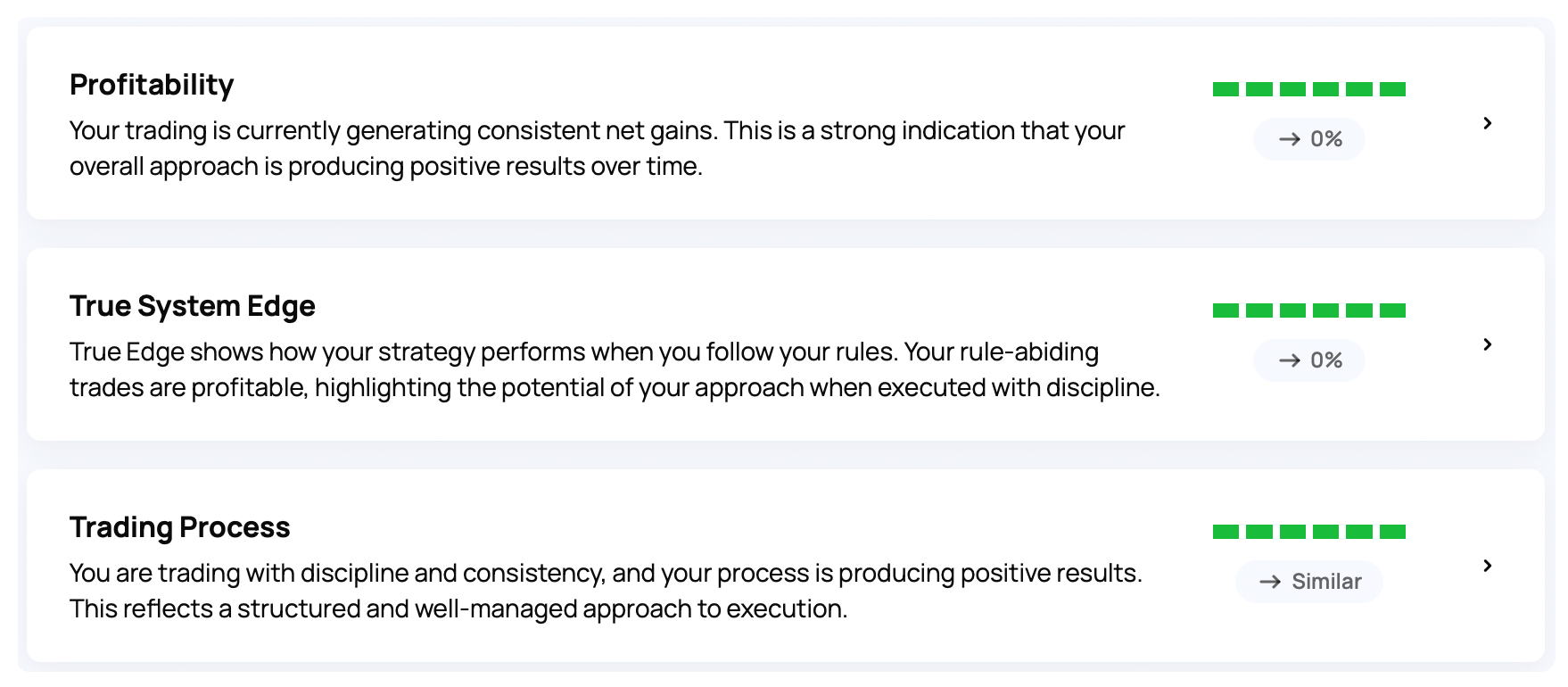Click the arrow icon in Profitability's trend badge
The image size is (1568, 687).
point(1290,139)
